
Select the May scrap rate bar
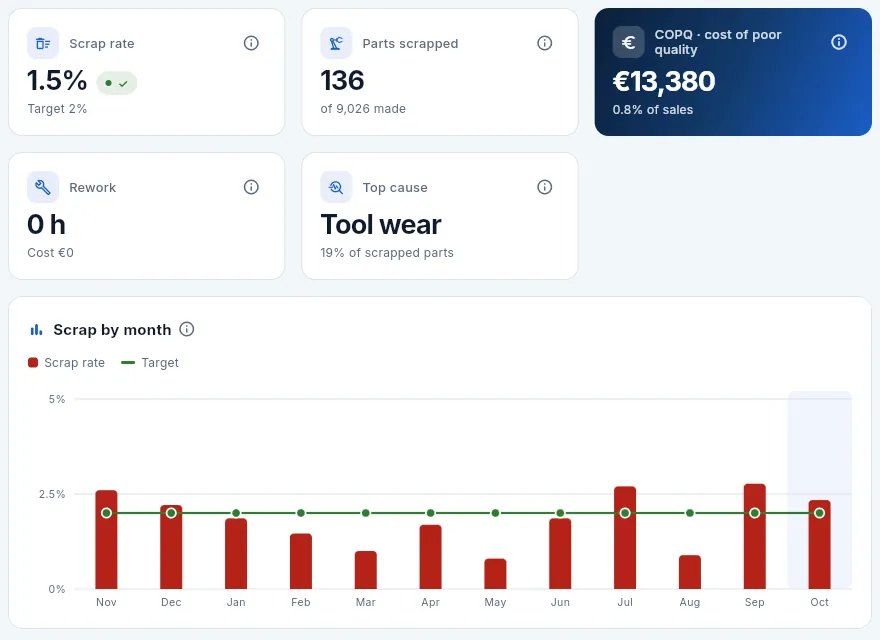(495, 574)
